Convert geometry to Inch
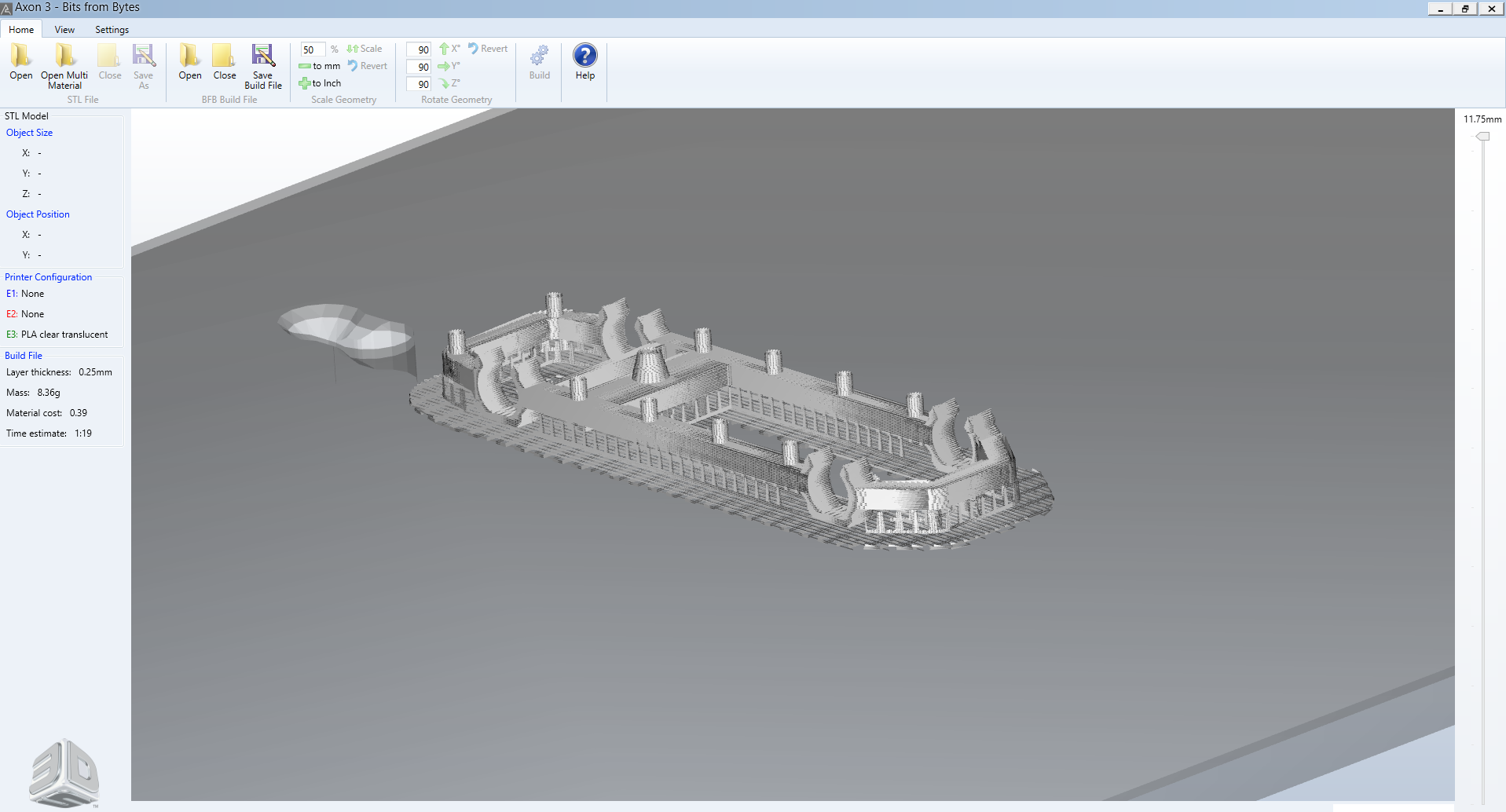Viewport: 1506px width, 812px height. [x=320, y=83]
